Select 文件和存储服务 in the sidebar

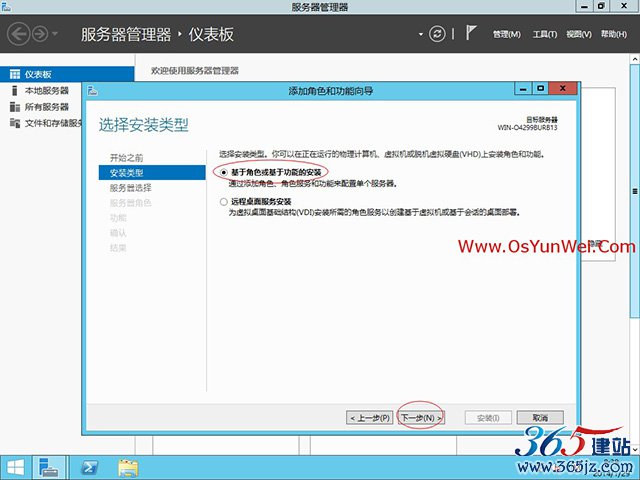53,123
